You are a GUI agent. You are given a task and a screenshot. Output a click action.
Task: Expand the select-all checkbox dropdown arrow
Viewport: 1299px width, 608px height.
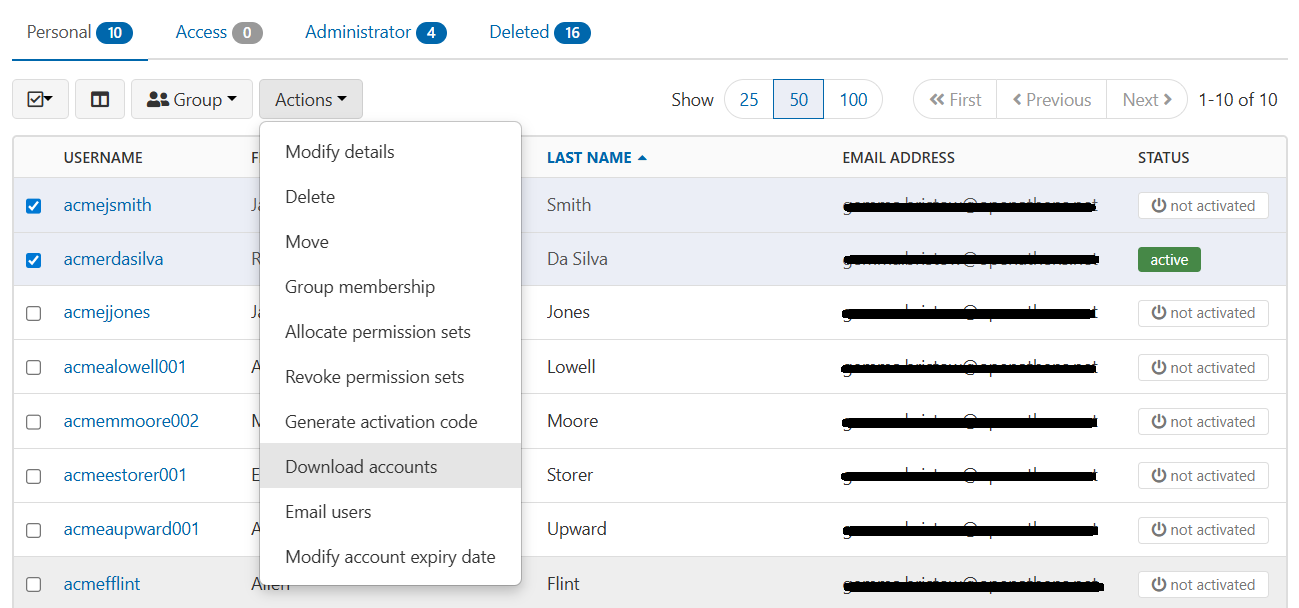(x=50, y=98)
